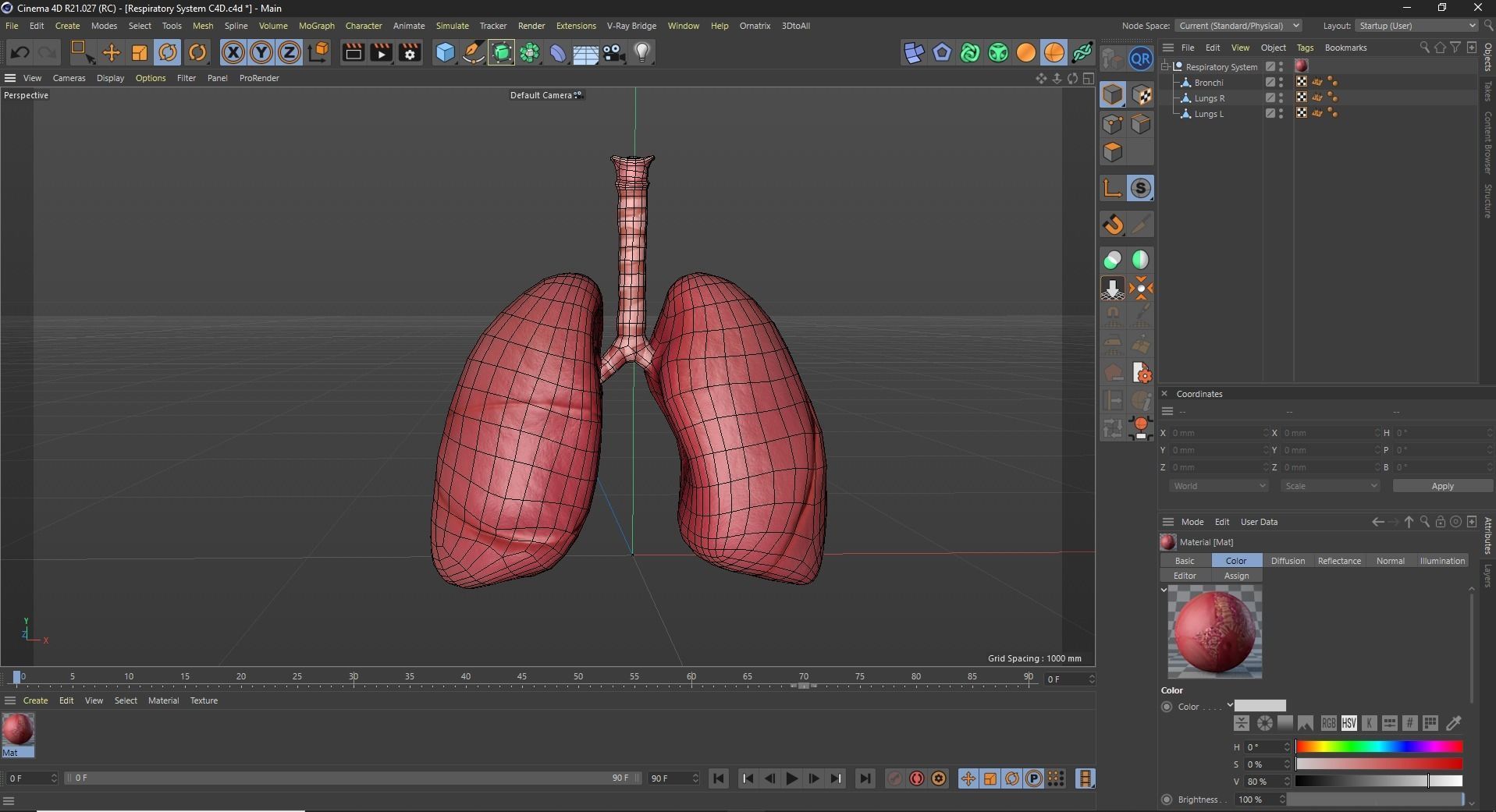Open the Render to Picture Viewer icon
Image resolution: width=1496 pixels, height=812 pixels.
pos(381,53)
